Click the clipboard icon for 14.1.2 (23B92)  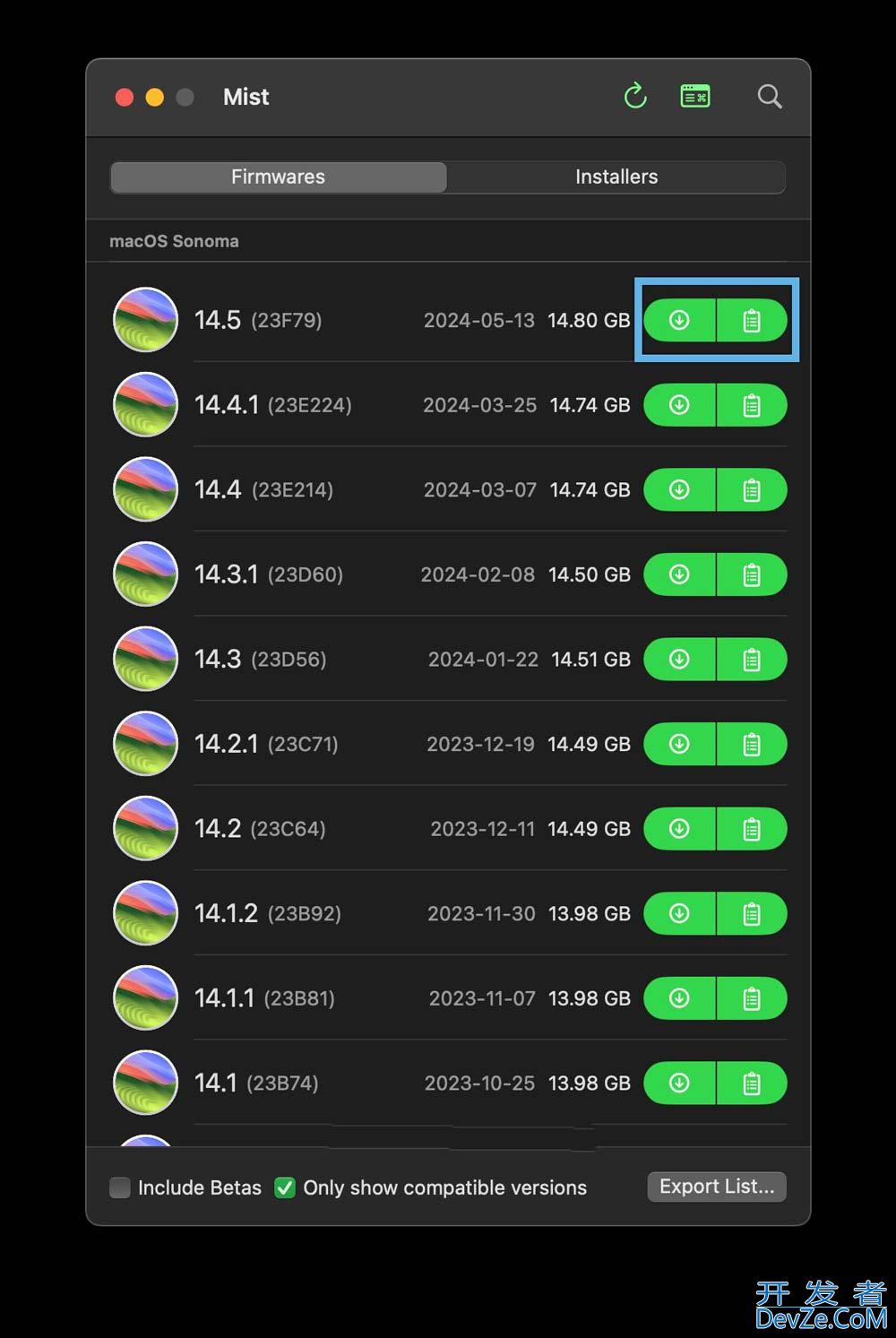click(752, 913)
